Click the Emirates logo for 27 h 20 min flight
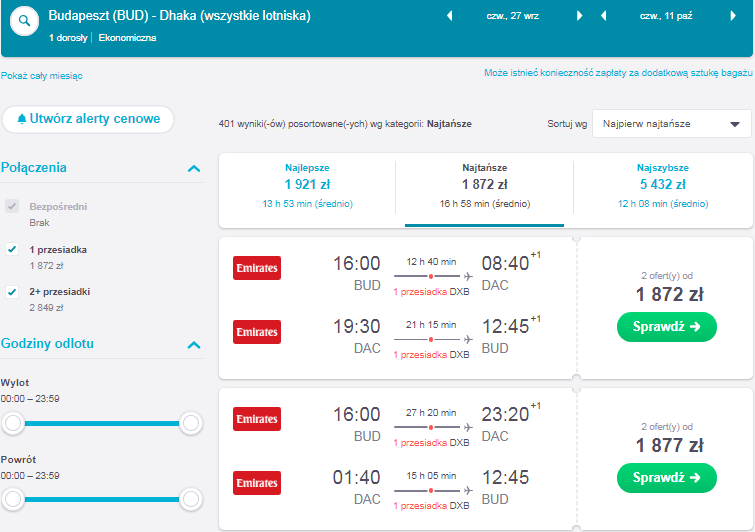755x532 pixels. (x=257, y=419)
